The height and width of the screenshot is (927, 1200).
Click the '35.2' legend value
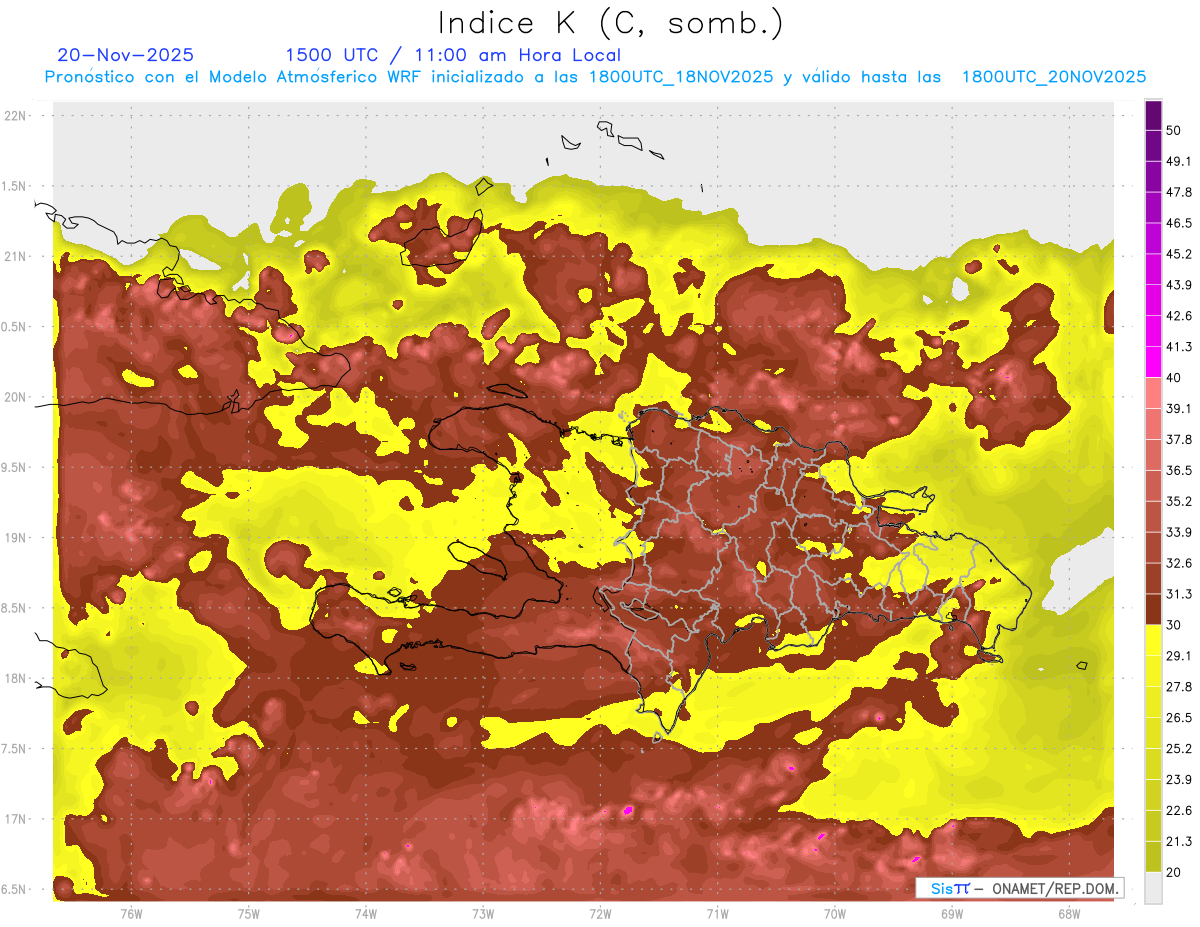click(1179, 502)
